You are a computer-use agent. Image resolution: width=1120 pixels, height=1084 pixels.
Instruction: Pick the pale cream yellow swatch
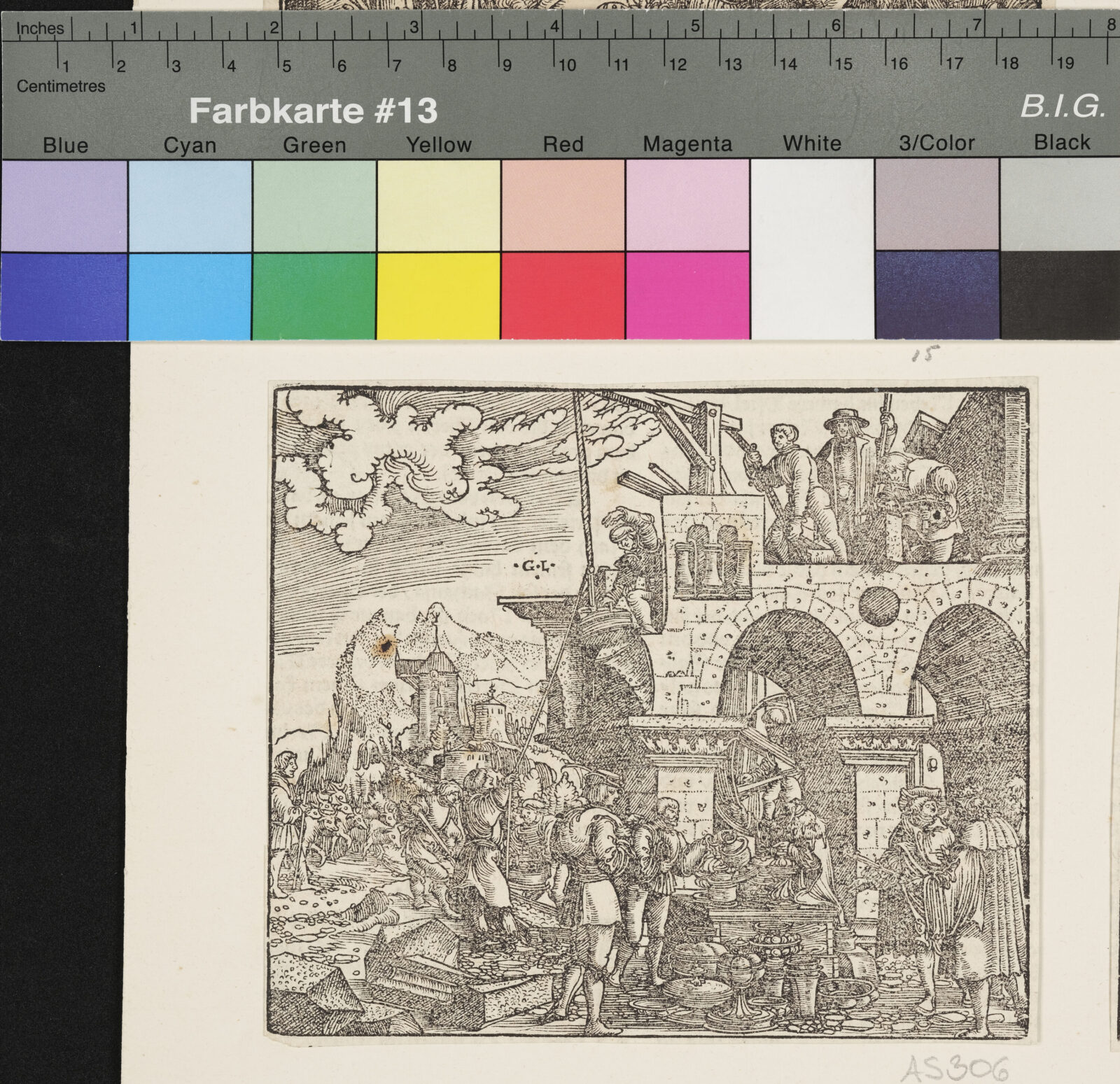click(439, 205)
